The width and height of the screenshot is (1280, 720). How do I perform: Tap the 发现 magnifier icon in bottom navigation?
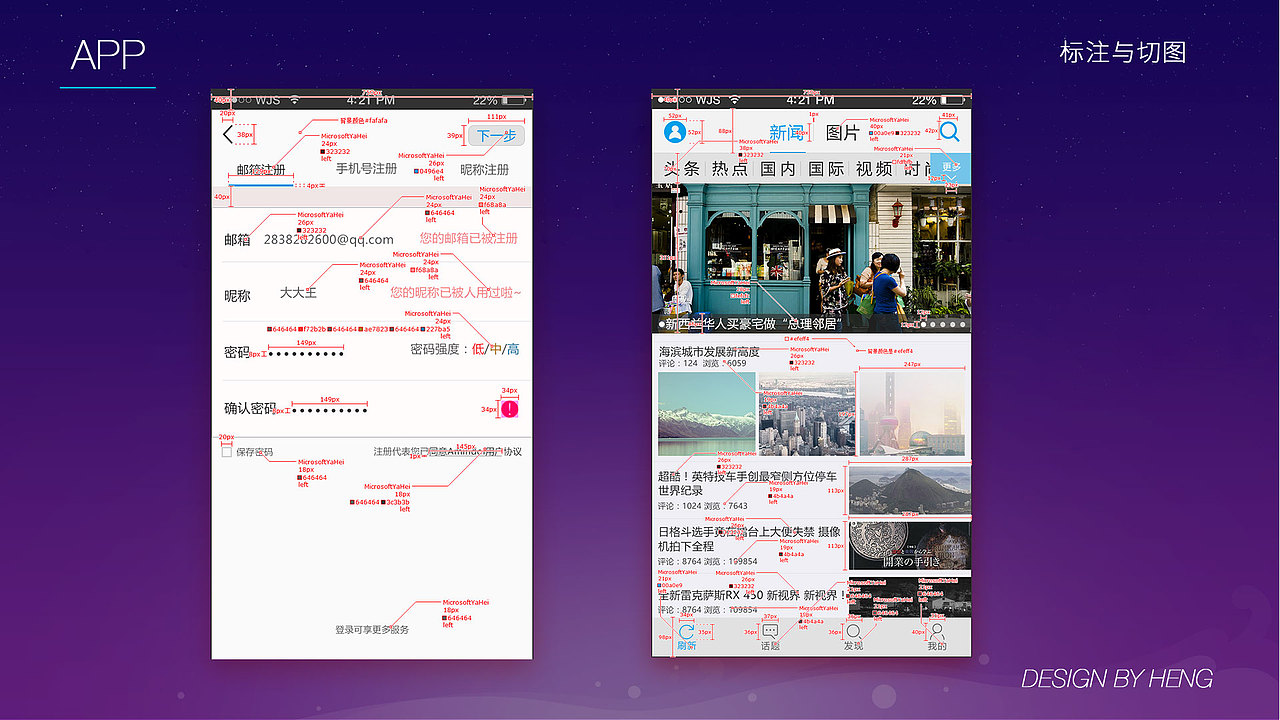854,631
